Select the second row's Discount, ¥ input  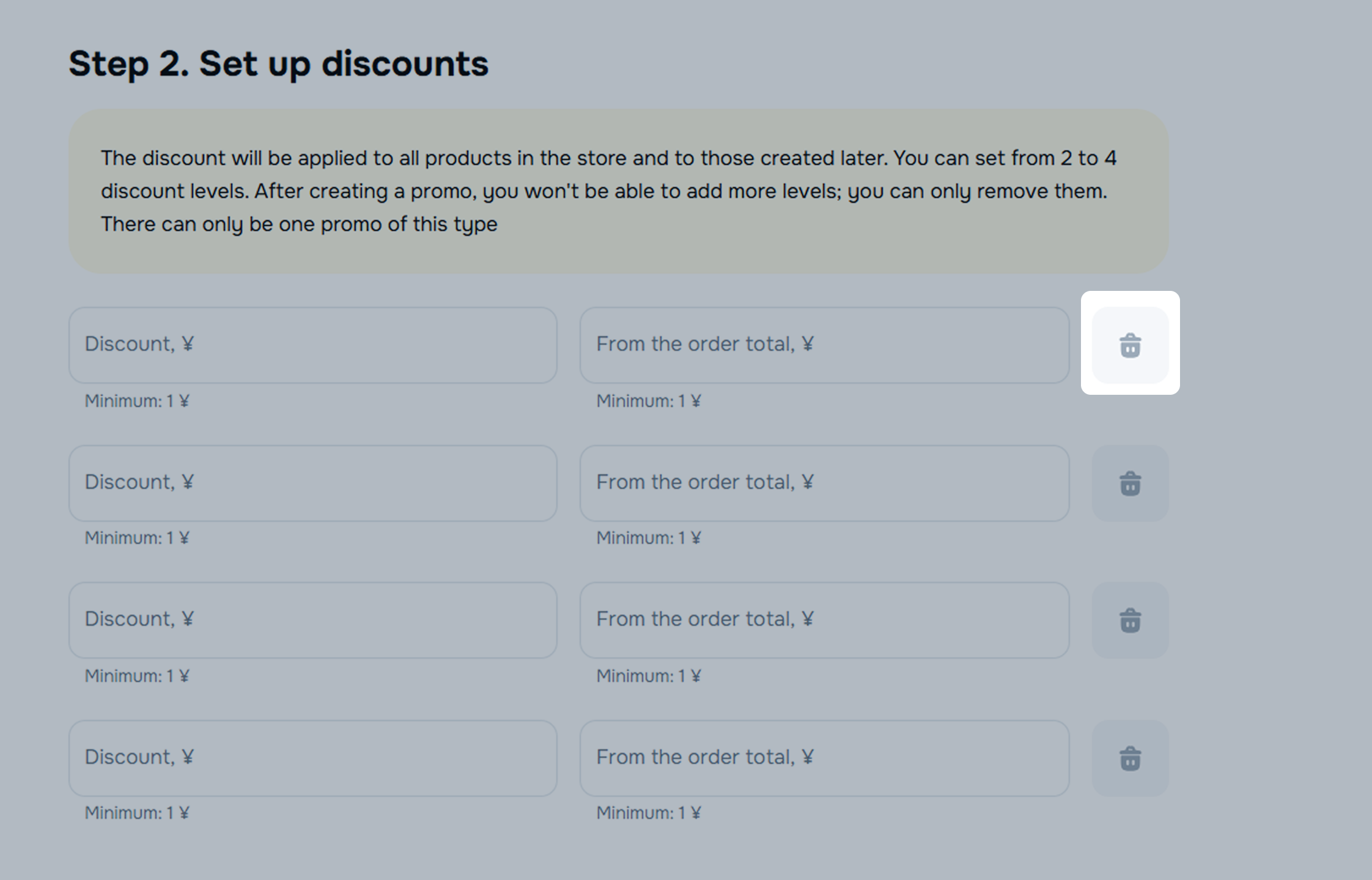pos(312,483)
